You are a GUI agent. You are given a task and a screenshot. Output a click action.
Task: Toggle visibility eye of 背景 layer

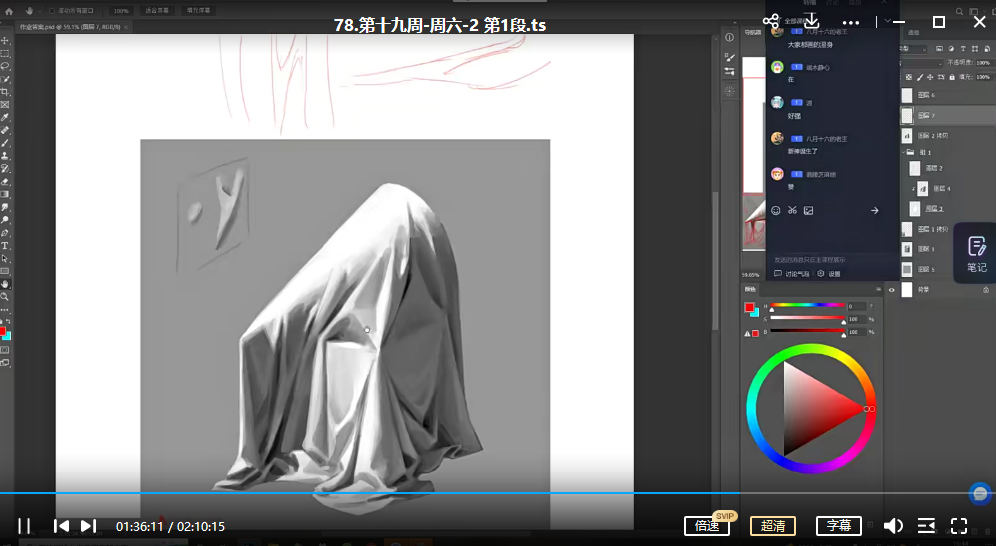pyautogui.click(x=891, y=290)
